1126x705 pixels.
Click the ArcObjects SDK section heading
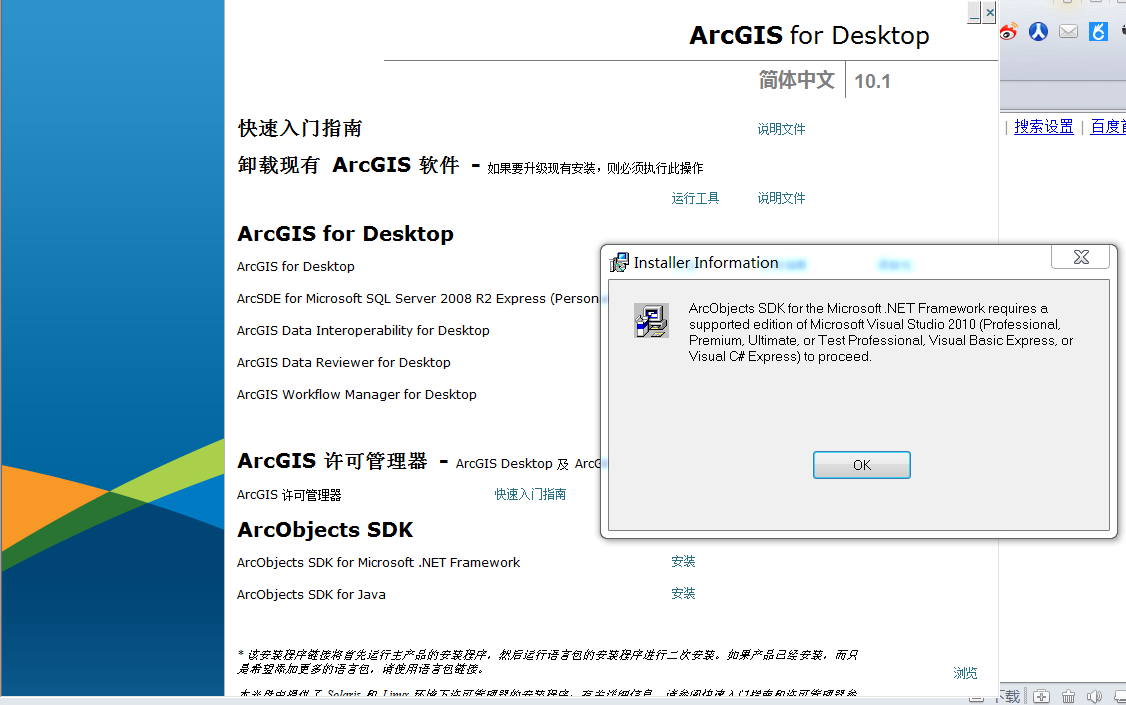(x=325, y=530)
